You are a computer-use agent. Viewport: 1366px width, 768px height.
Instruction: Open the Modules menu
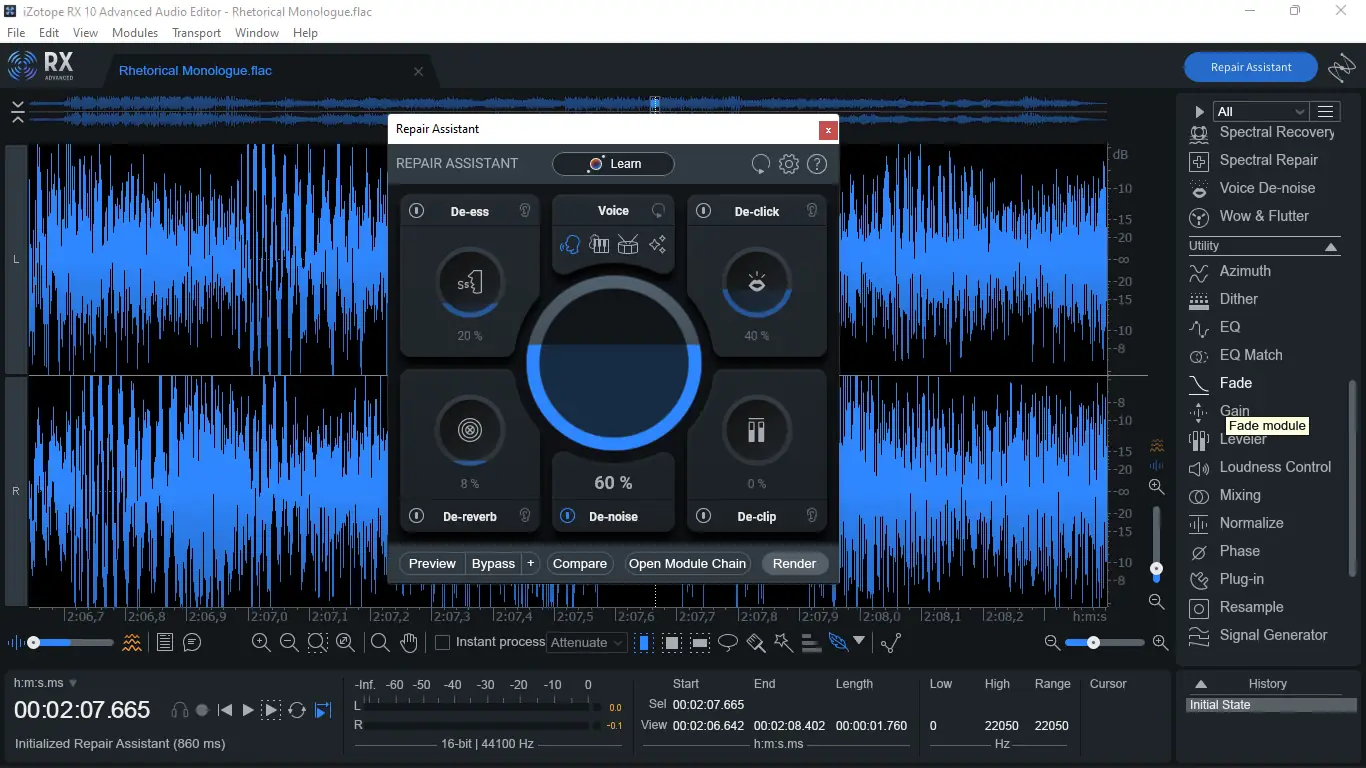pyautogui.click(x=135, y=33)
